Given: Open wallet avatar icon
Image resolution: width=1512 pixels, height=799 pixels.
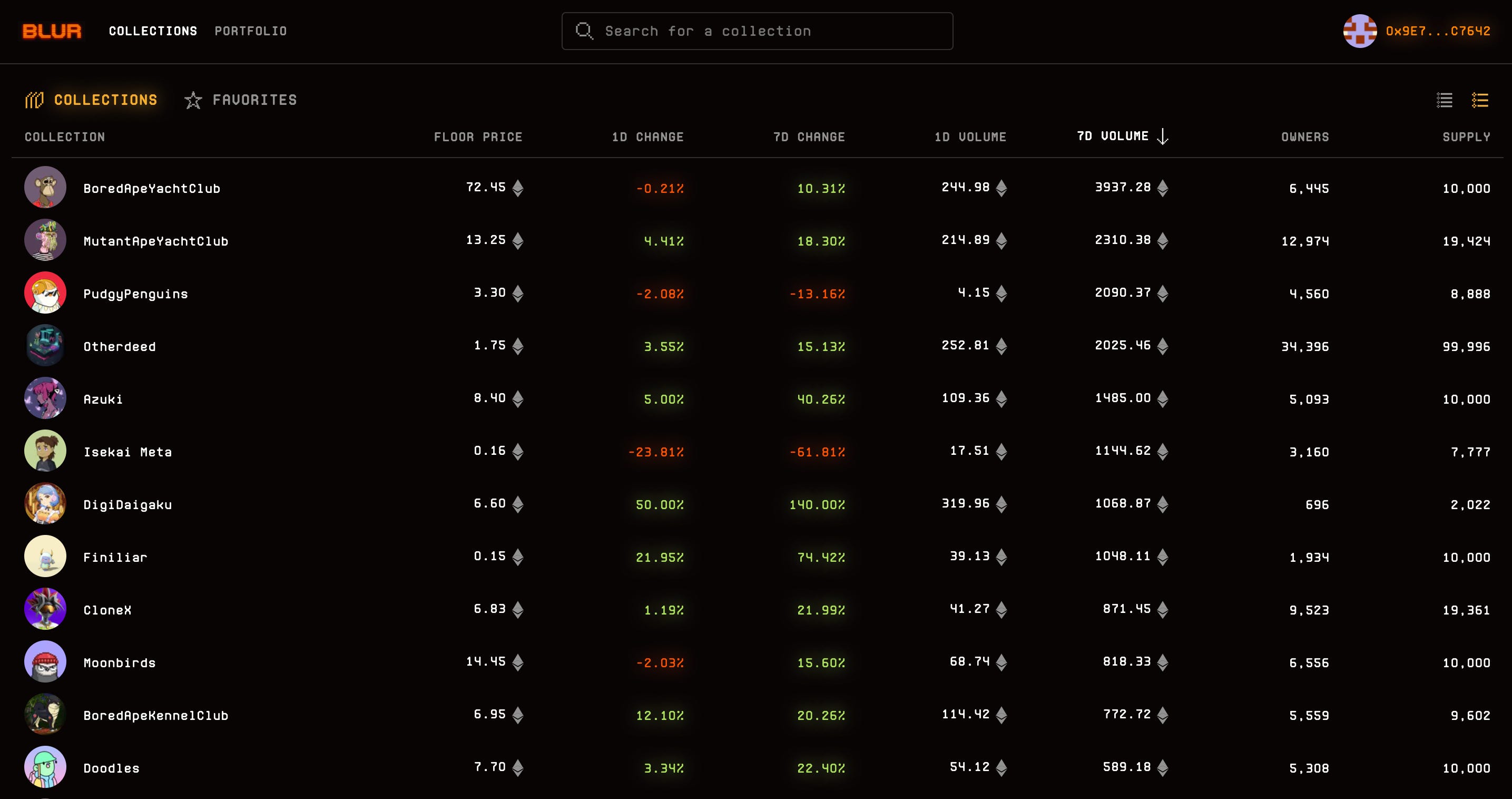Looking at the screenshot, I should click(x=1360, y=31).
